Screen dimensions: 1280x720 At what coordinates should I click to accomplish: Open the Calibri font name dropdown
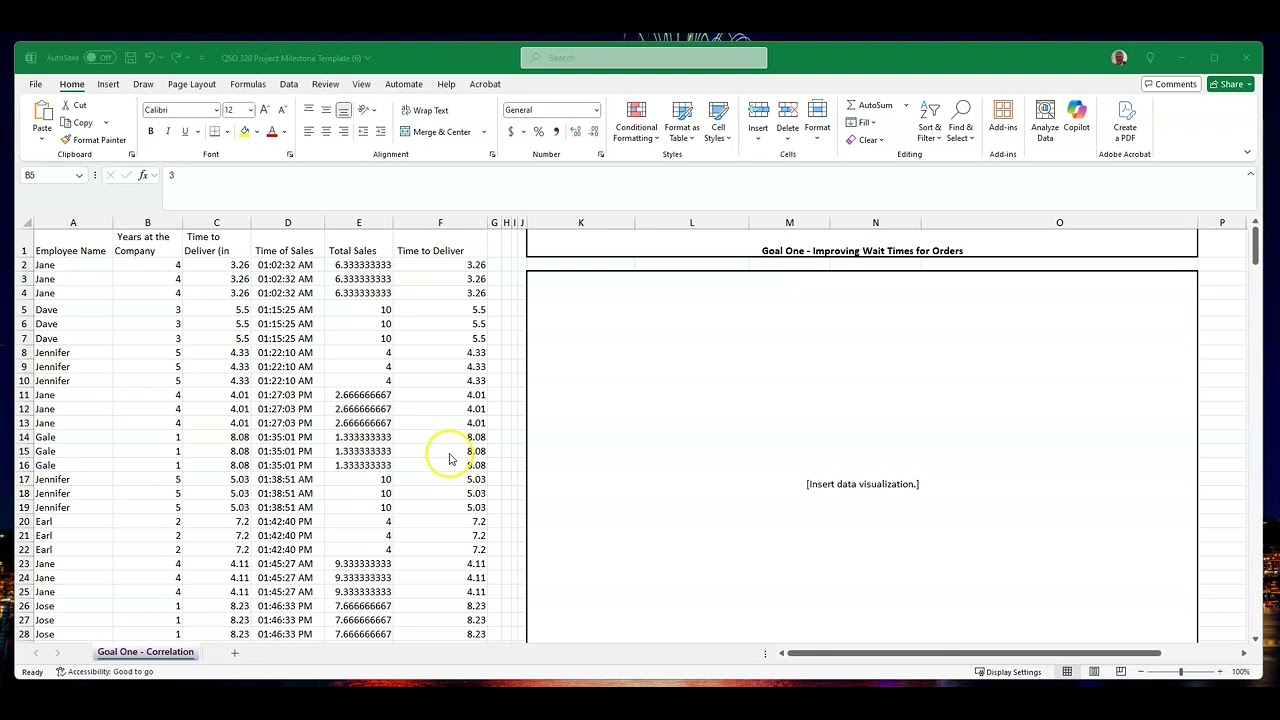click(216, 110)
